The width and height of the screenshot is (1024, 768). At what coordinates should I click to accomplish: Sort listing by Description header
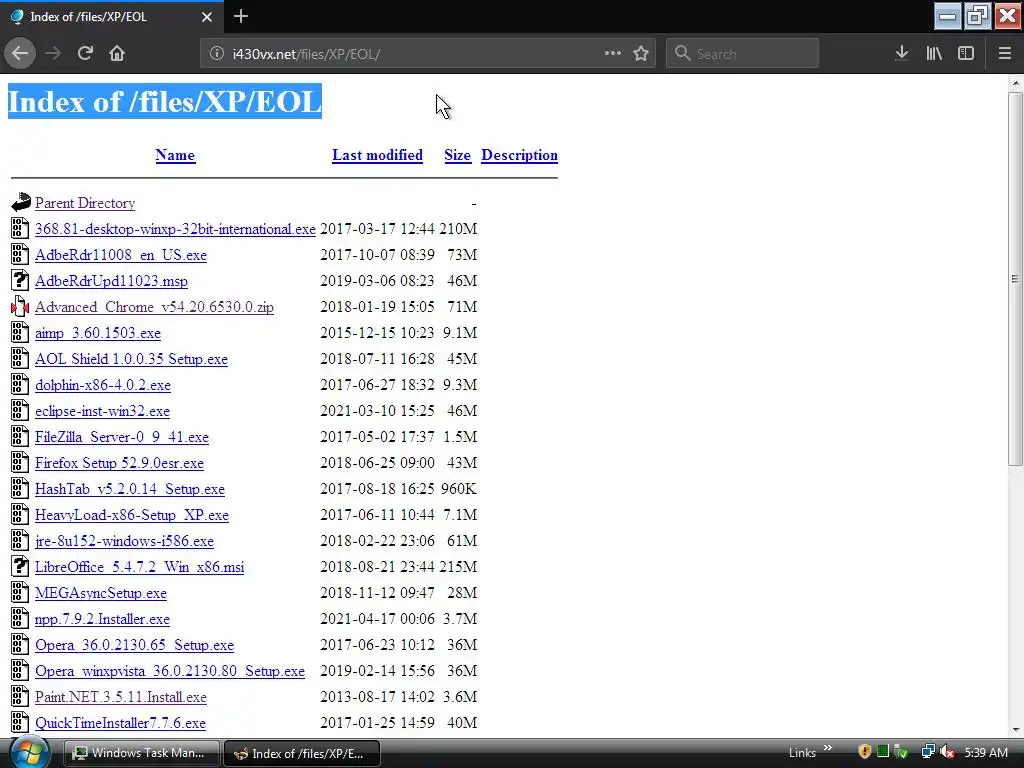point(519,155)
